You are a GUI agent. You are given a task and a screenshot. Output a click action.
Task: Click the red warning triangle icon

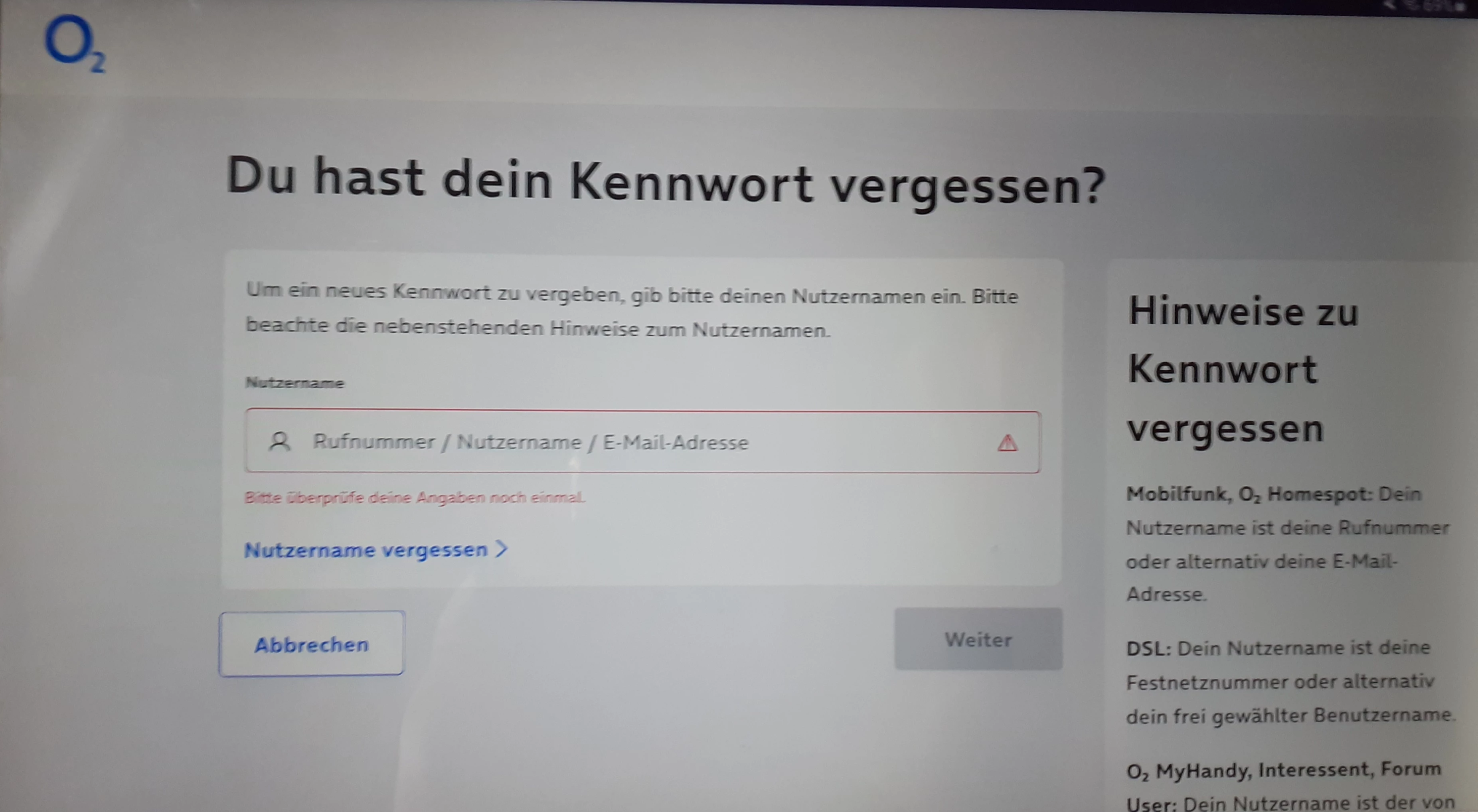coord(1007,443)
